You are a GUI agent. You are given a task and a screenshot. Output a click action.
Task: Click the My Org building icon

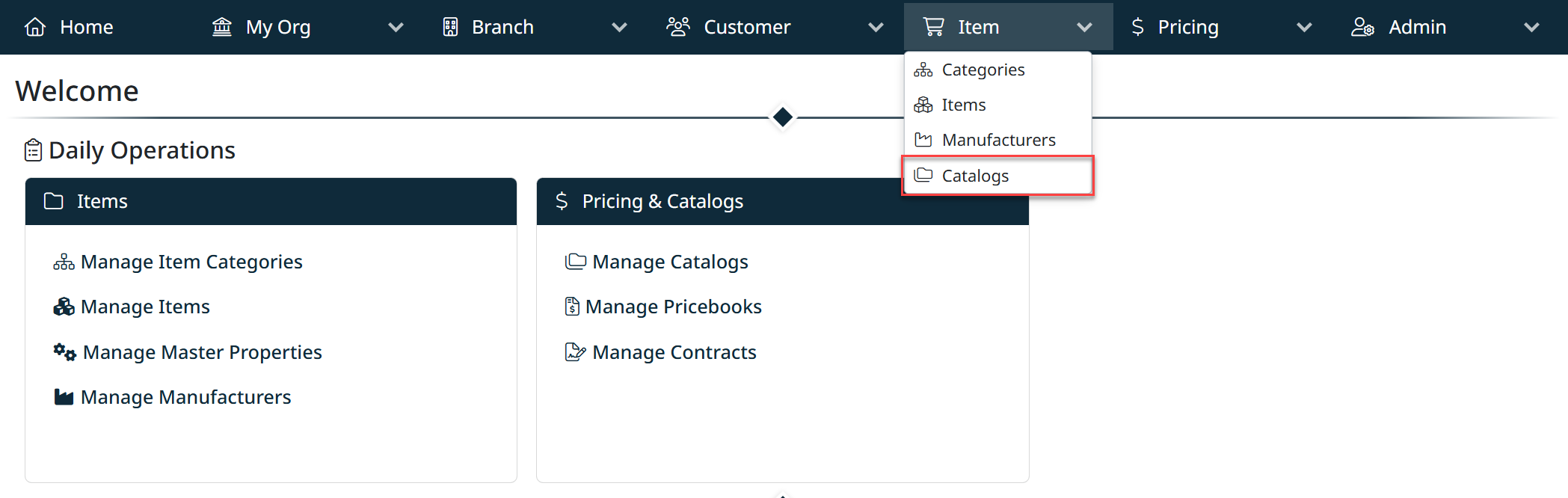coord(222,27)
